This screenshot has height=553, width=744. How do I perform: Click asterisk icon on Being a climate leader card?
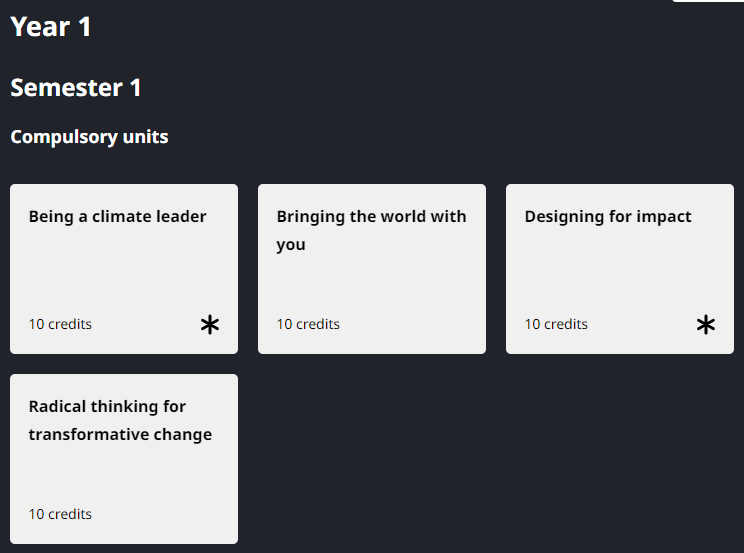point(210,325)
